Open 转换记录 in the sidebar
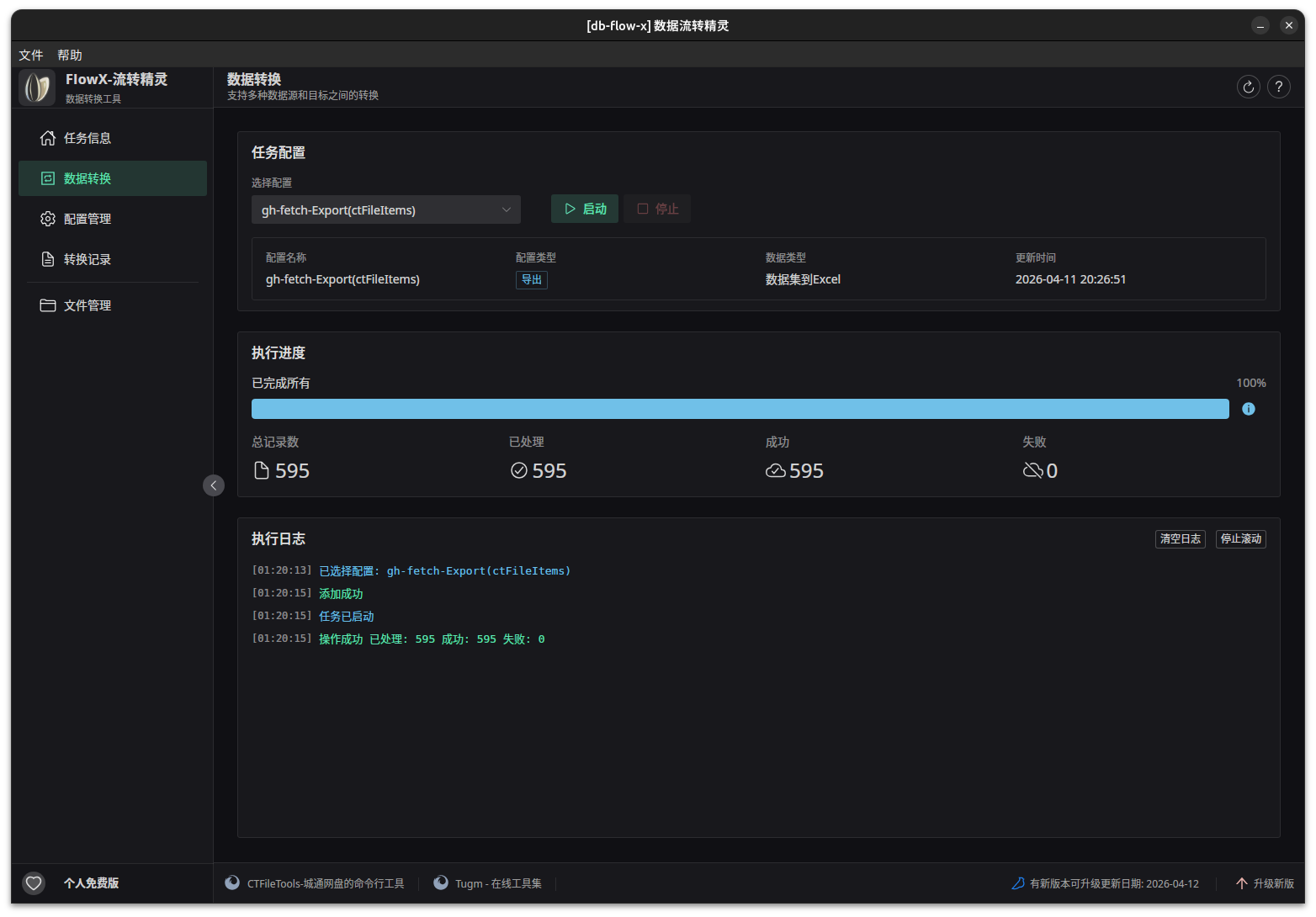1316x917 pixels. point(87,259)
